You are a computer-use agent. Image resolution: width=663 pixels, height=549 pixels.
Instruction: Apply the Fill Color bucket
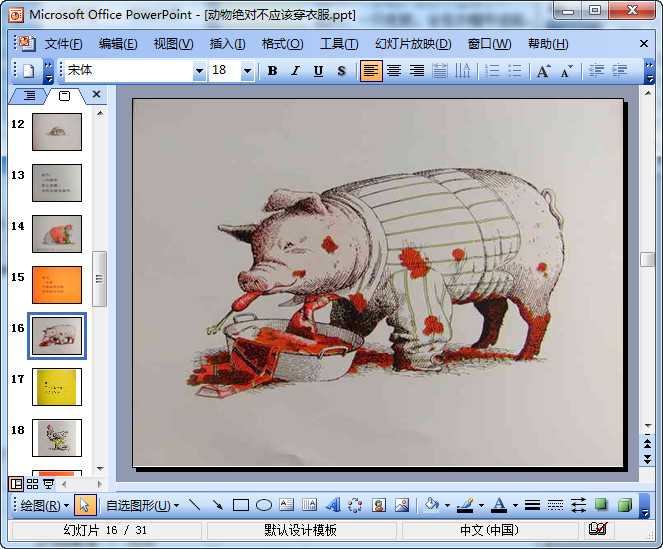[x=431, y=505]
